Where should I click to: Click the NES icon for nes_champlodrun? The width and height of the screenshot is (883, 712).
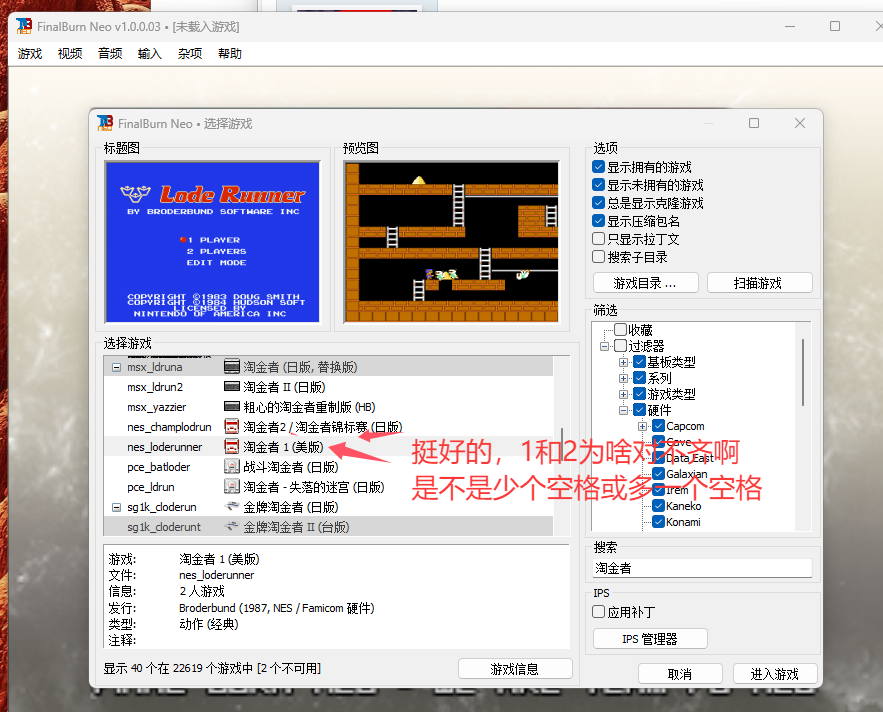pos(231,426)
